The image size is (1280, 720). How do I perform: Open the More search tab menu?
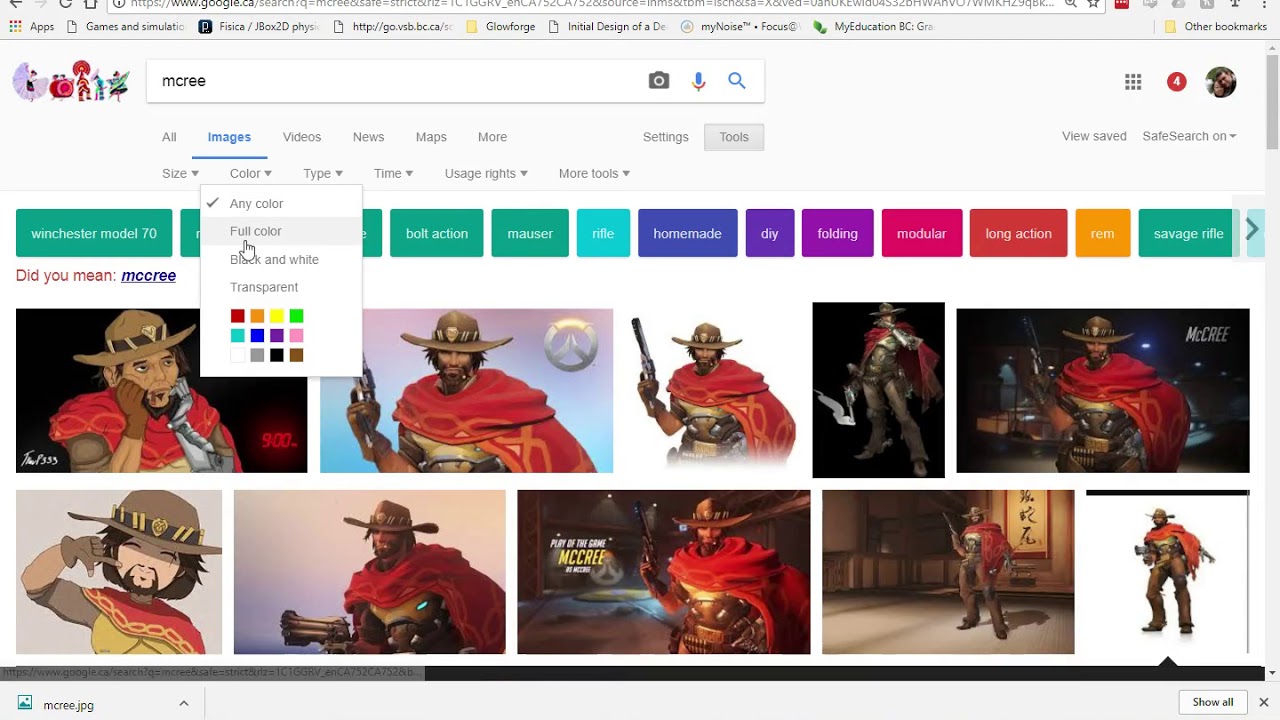point(492,137)
